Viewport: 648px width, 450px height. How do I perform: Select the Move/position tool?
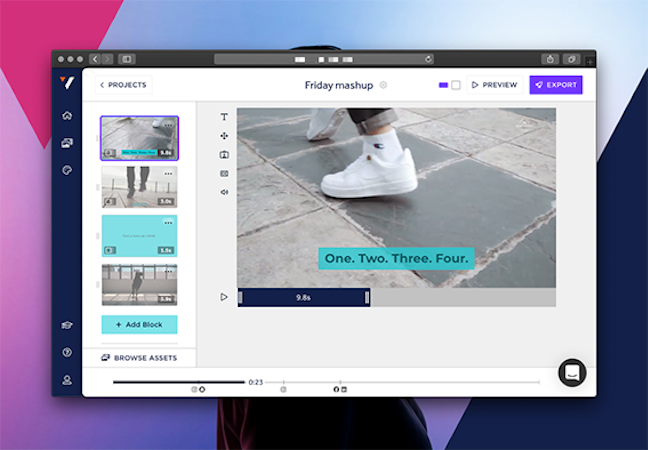coord(224,136)
